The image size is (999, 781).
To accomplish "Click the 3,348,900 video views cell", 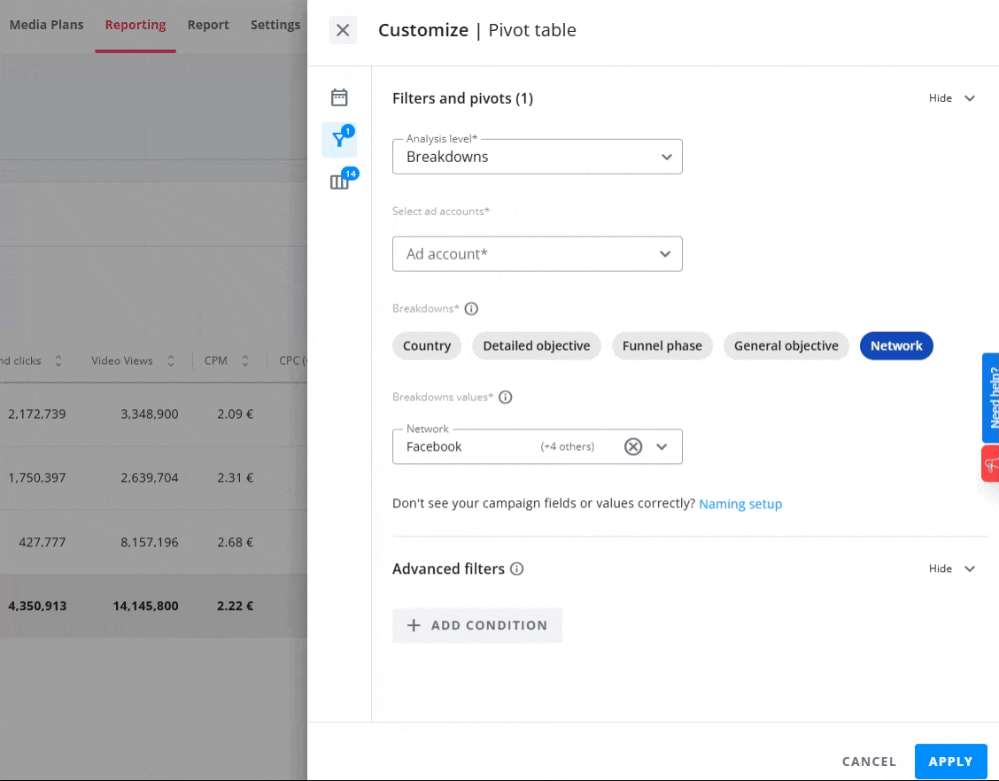I will pyautogui.click(x=149, y=414).
